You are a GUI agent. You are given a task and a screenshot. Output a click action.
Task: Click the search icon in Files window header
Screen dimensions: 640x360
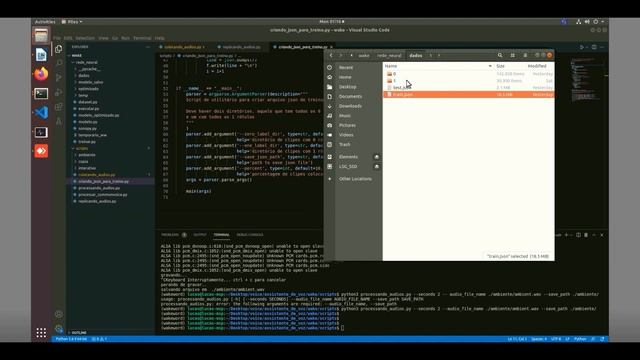500,56
